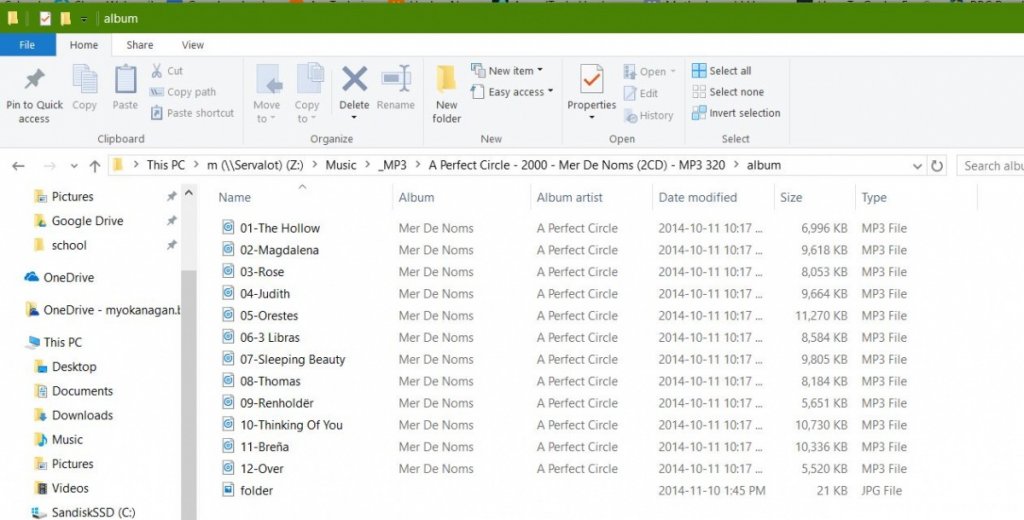Image resolution: width=1024 pixels, height=520 pixels.
Task: Go back with the left arrow
Action: [x=18, y=166]
